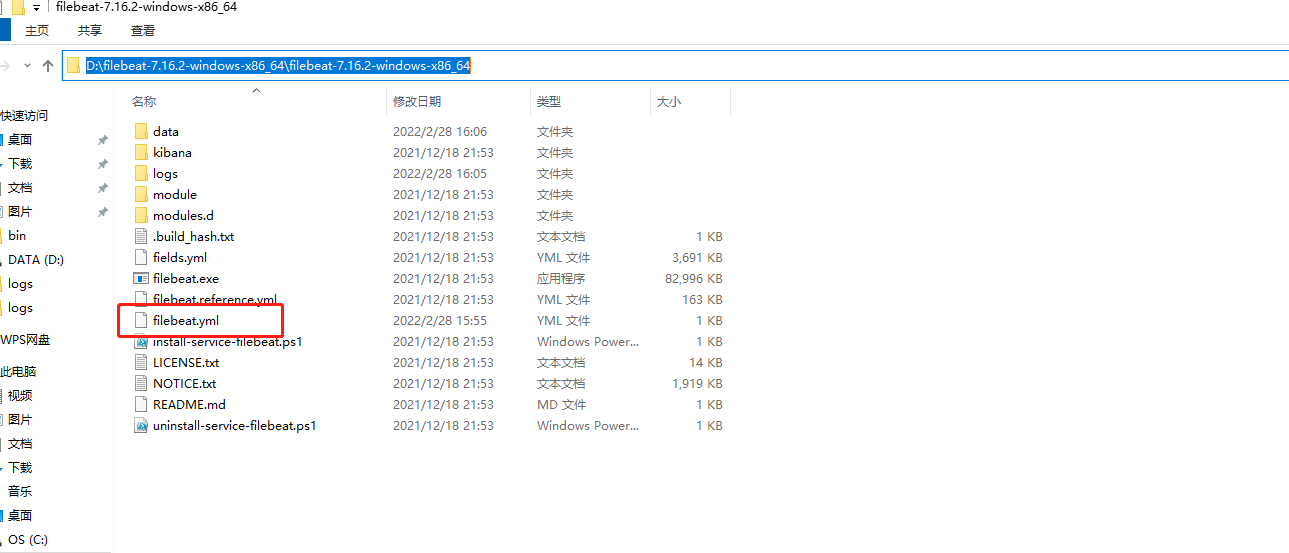Select the uninstall-service-filebeat.ps1 file name
The image size is (1289, 553).
pyautogui.click(x=235, y=425)
